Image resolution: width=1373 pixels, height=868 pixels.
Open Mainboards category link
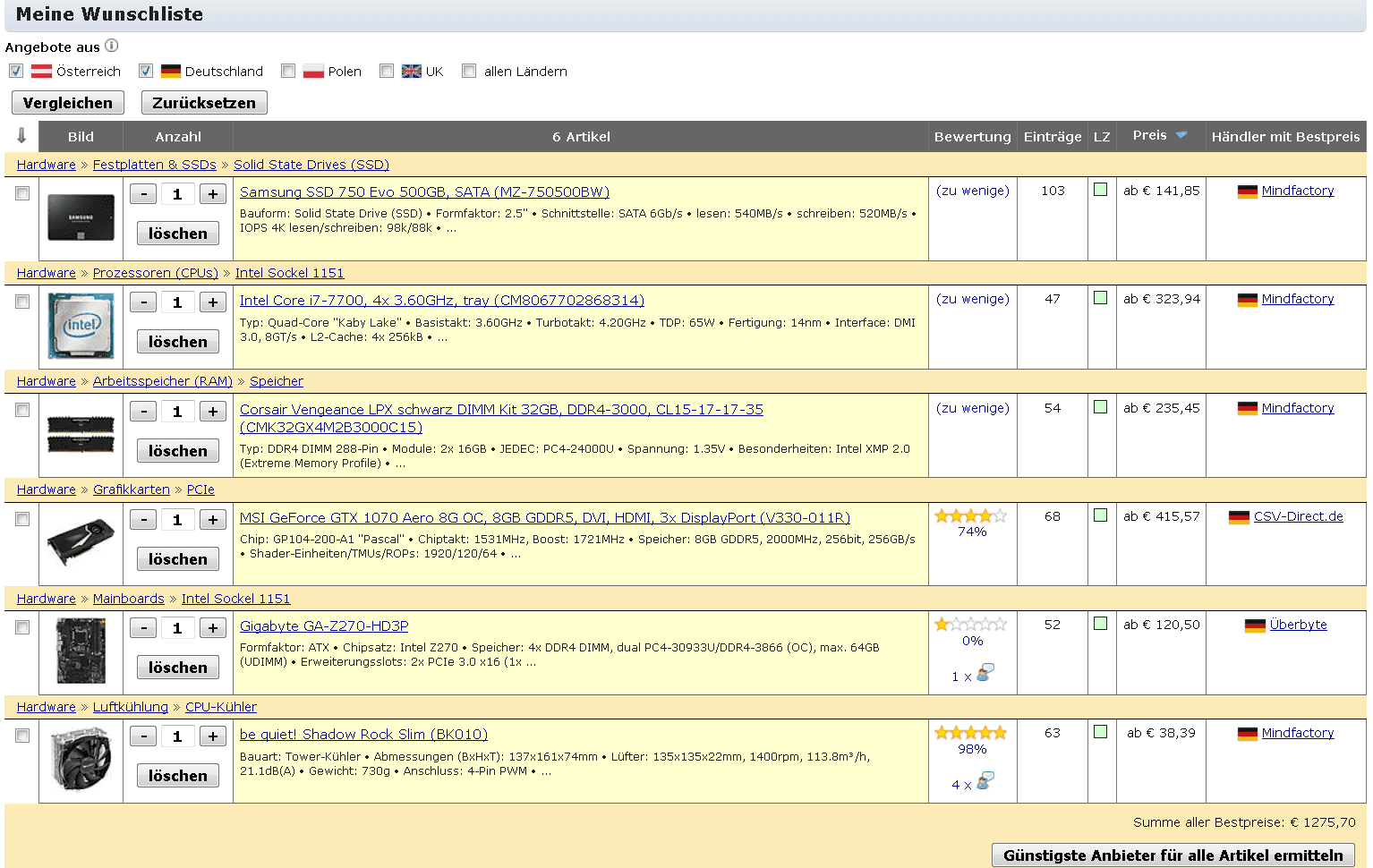click(129, 599)
